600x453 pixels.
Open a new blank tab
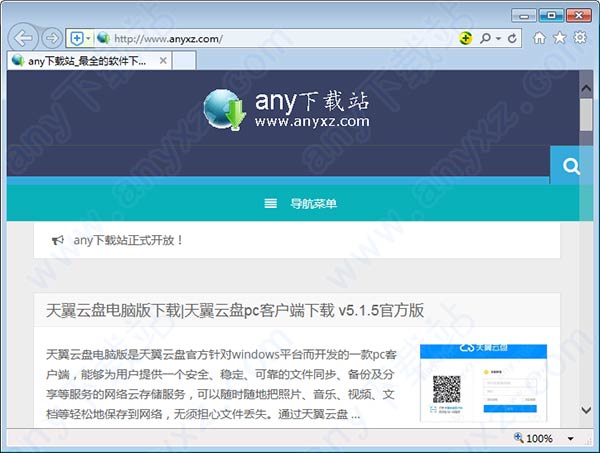coord(184,61)
